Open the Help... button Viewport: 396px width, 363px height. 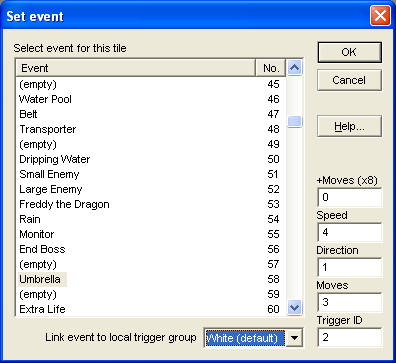pyautogui.click(x=349, y=126)
